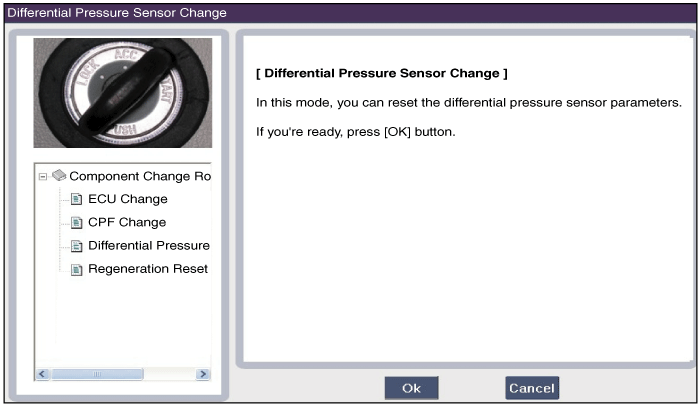Click the Differential Pressure Sensor Change title bar
Image resolution: width=700 pixels, height=406 pixels.
click(x=350, y=13)
